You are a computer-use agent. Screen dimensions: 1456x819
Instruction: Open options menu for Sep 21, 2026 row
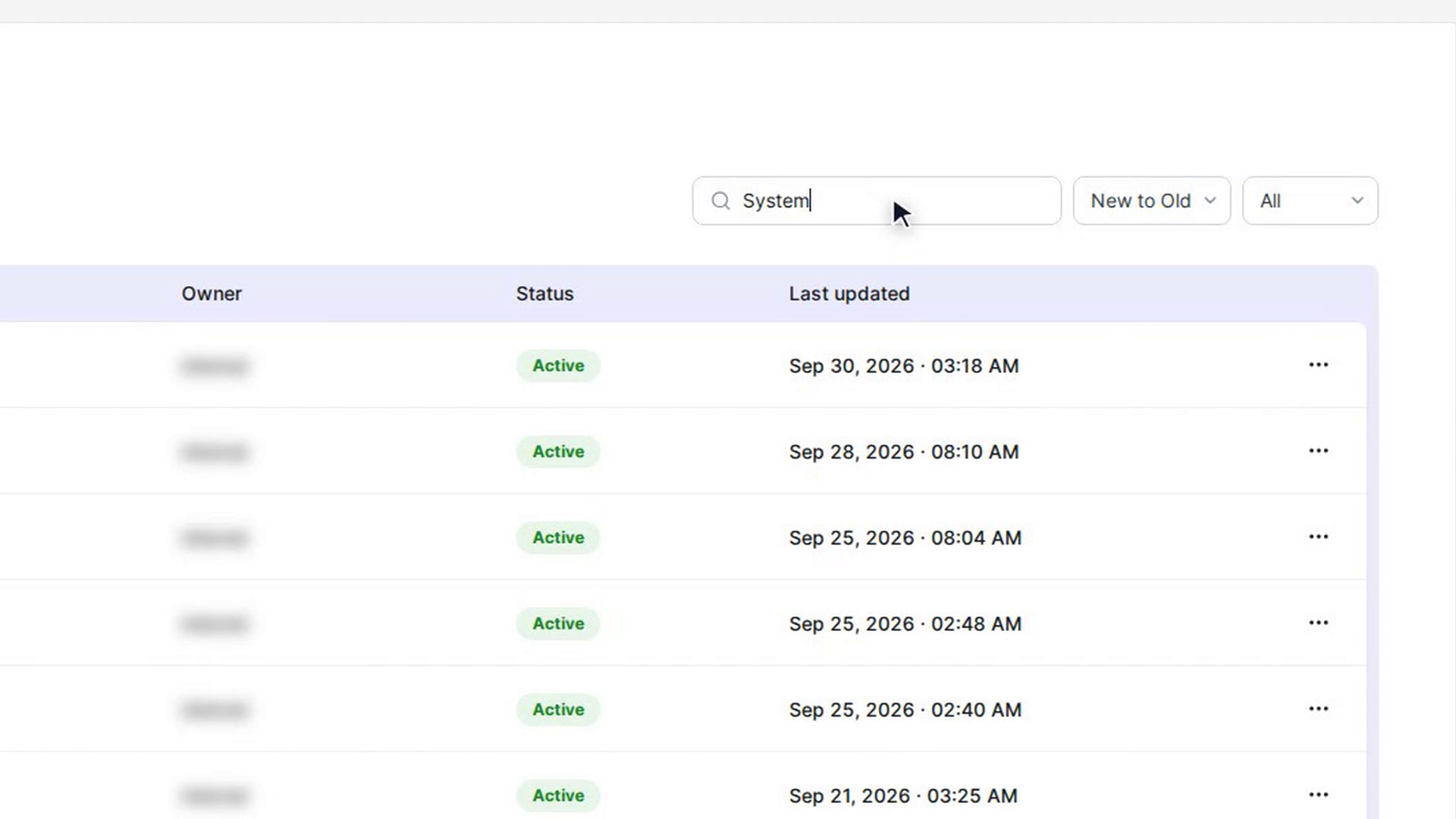[1318, 795]
